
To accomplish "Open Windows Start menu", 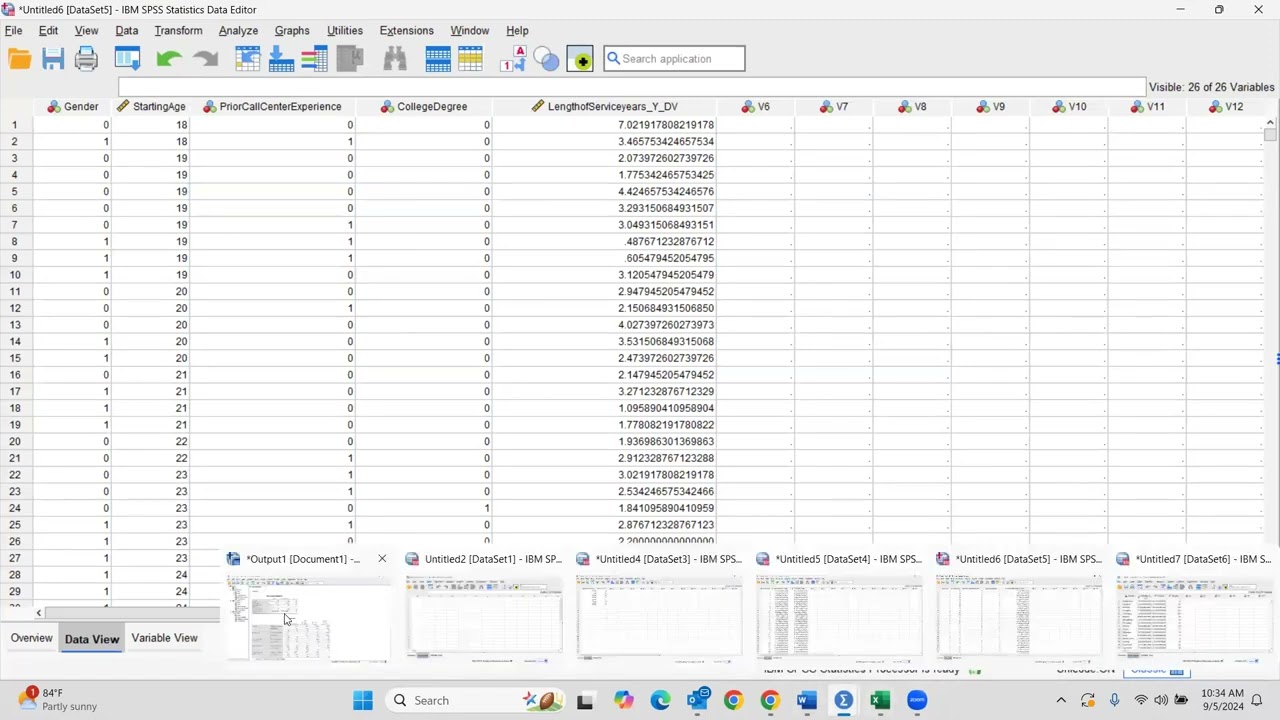I will pyautogui.click(x=362, y=700).
